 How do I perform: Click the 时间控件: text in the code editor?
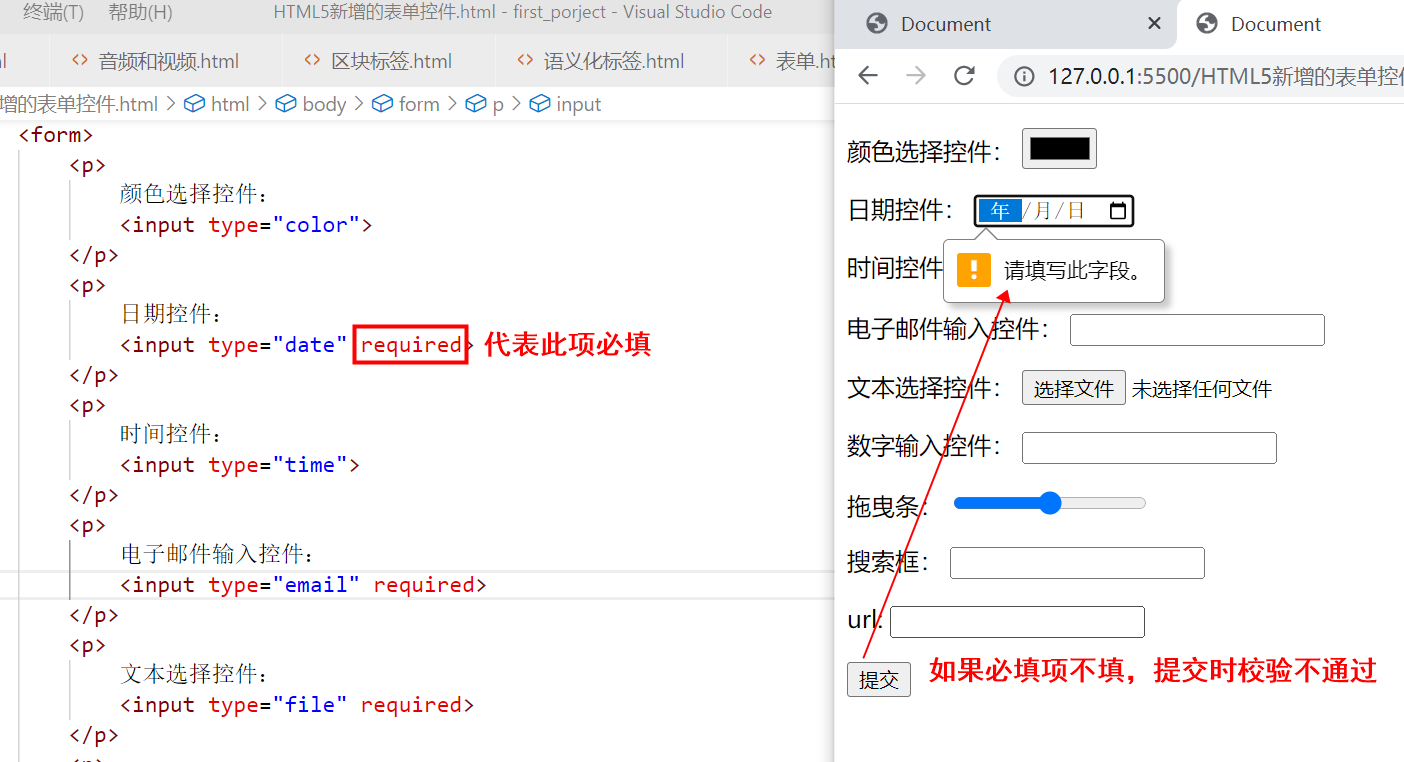(170, 434)
